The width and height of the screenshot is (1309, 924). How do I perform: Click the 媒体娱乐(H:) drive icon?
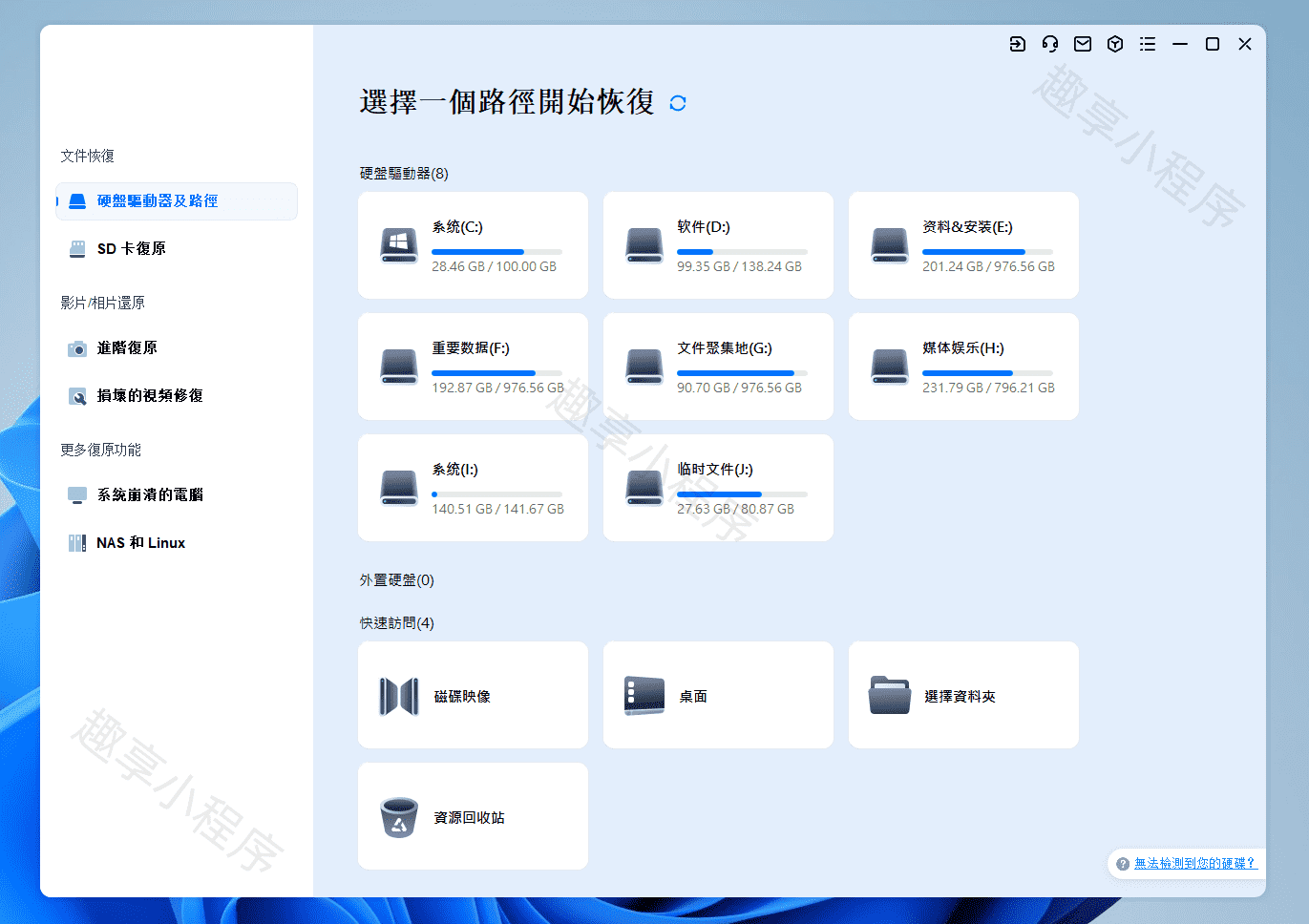pos(890,367)
